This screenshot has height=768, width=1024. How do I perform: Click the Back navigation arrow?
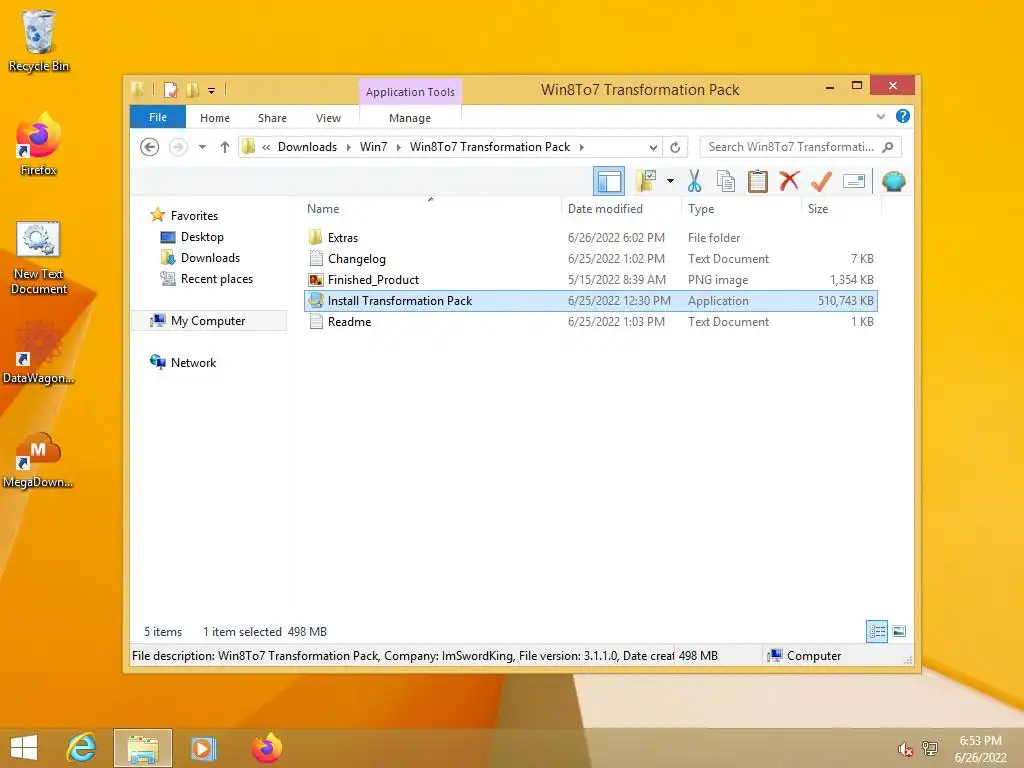pos(150,147)
